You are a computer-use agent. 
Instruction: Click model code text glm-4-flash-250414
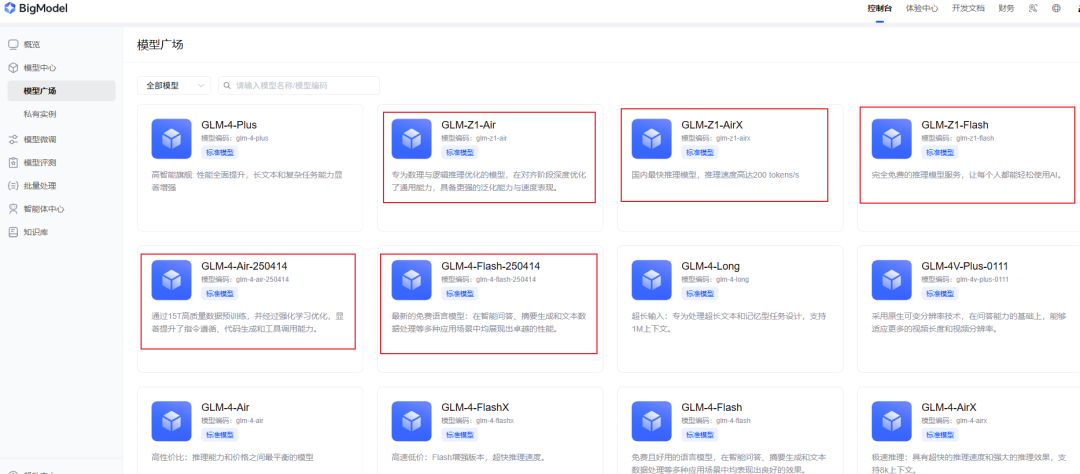(x=506, y=279)
